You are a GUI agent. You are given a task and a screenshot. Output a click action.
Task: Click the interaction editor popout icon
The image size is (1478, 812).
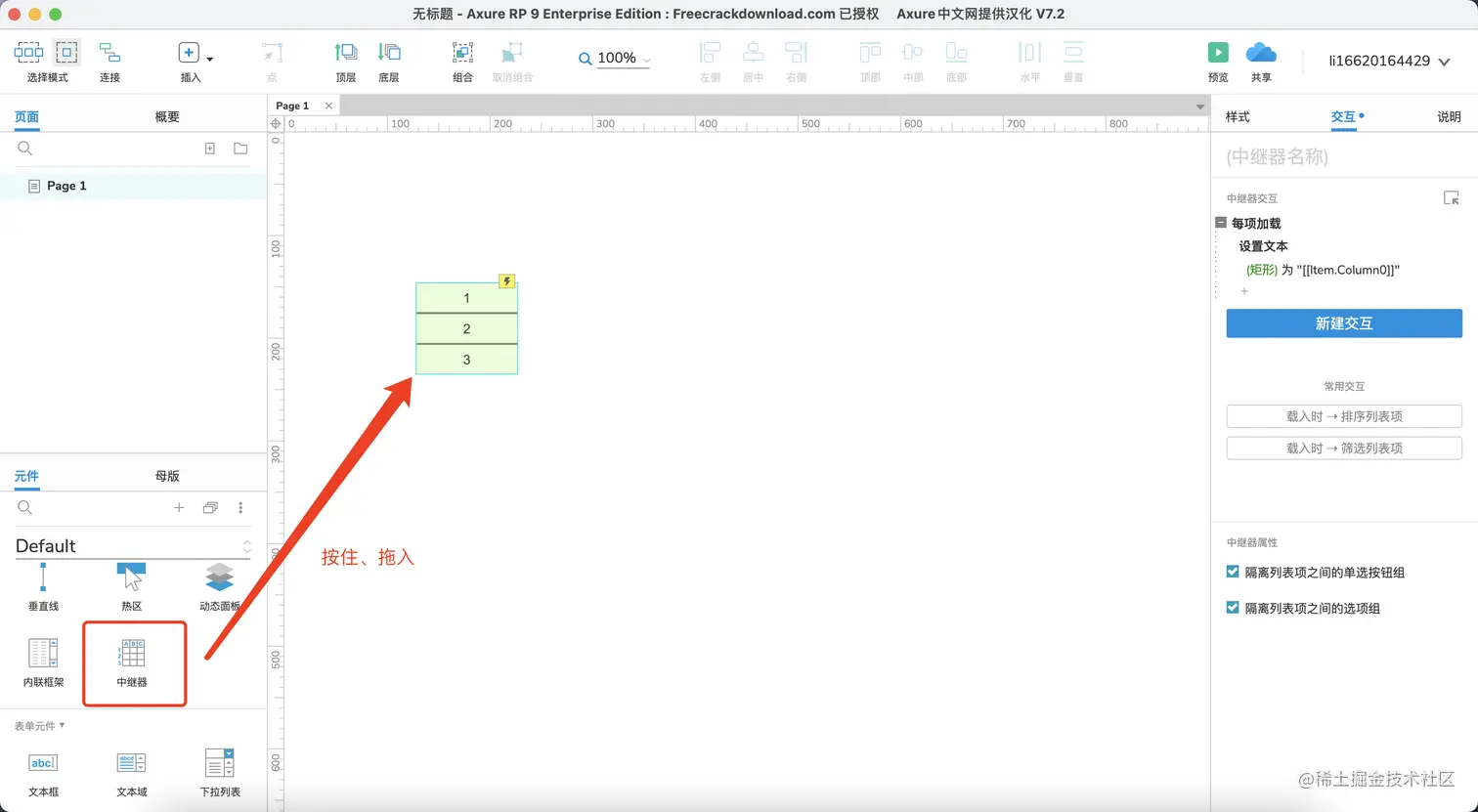[1452, 198]
